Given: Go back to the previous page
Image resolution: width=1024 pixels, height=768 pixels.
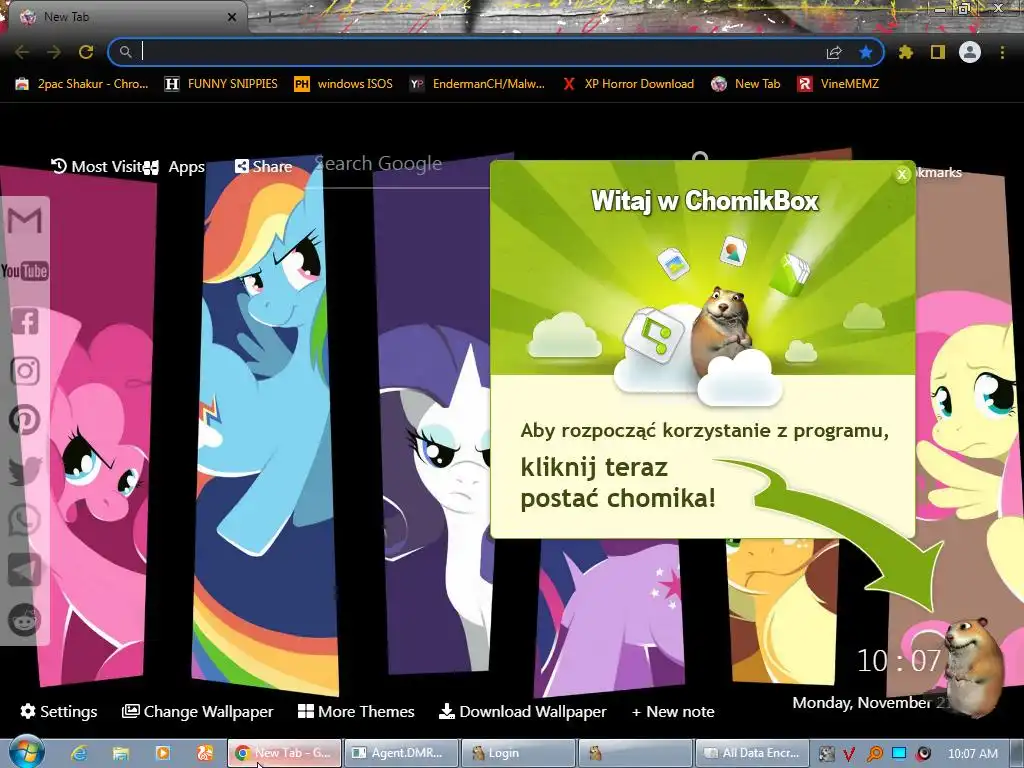Looking at the screenshot, I should [22, 52].
